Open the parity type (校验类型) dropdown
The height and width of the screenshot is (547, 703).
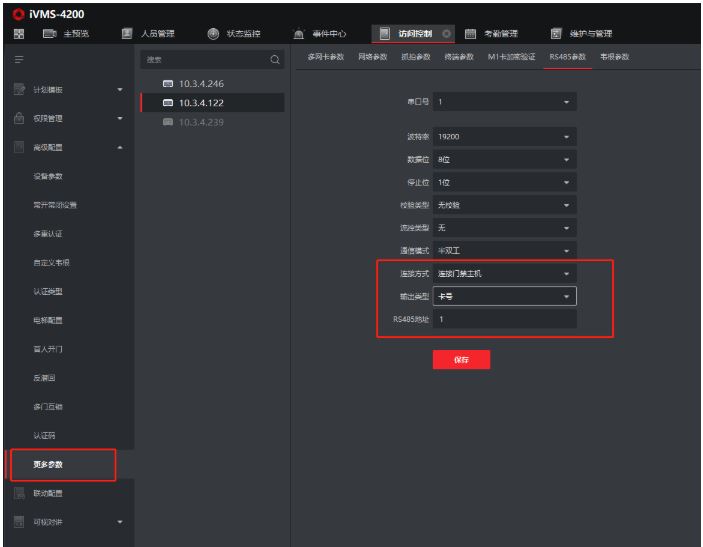(x=504, y=205)
